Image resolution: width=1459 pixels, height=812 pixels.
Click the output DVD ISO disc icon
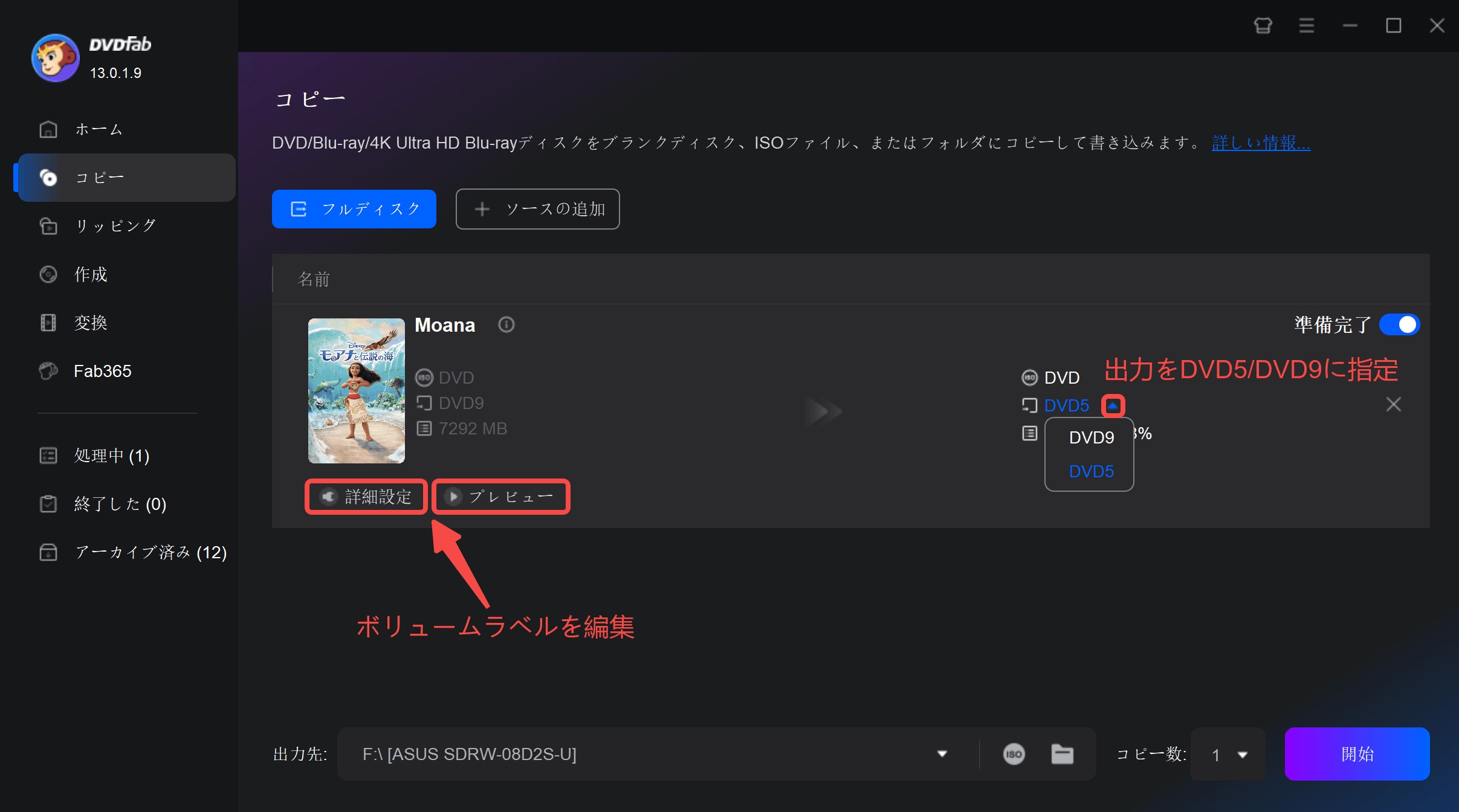[1029, 378]
